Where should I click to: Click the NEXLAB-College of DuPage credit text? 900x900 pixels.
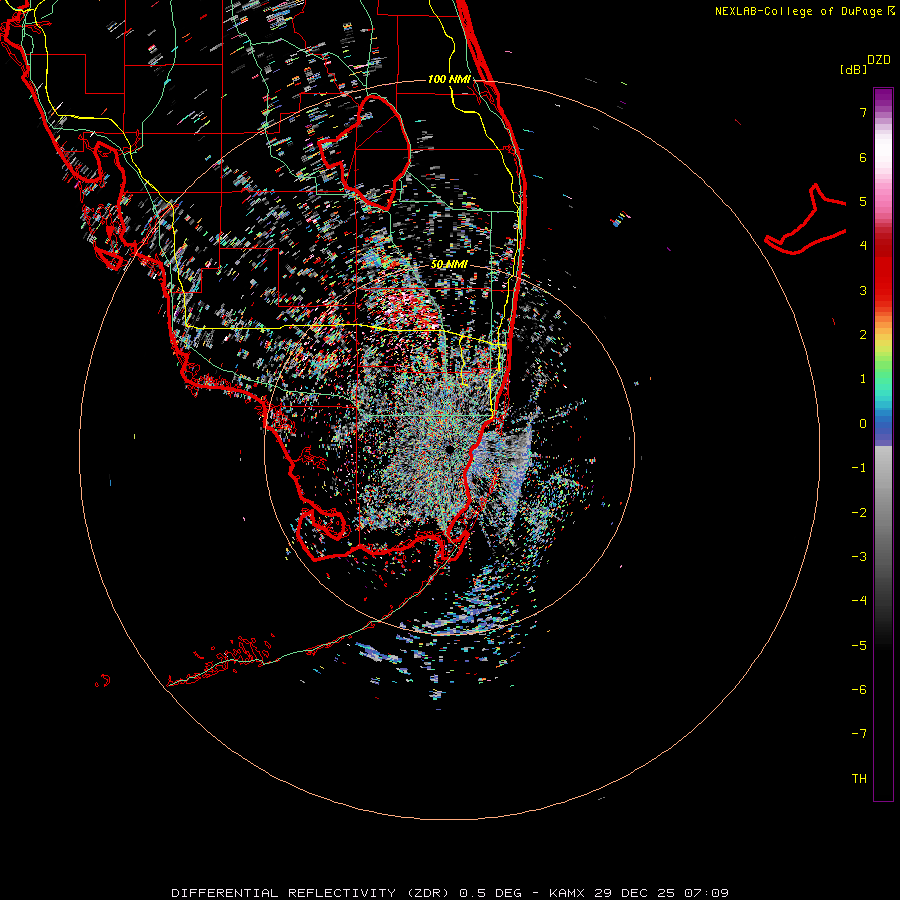pyautogui.click(x=801, y=11)
